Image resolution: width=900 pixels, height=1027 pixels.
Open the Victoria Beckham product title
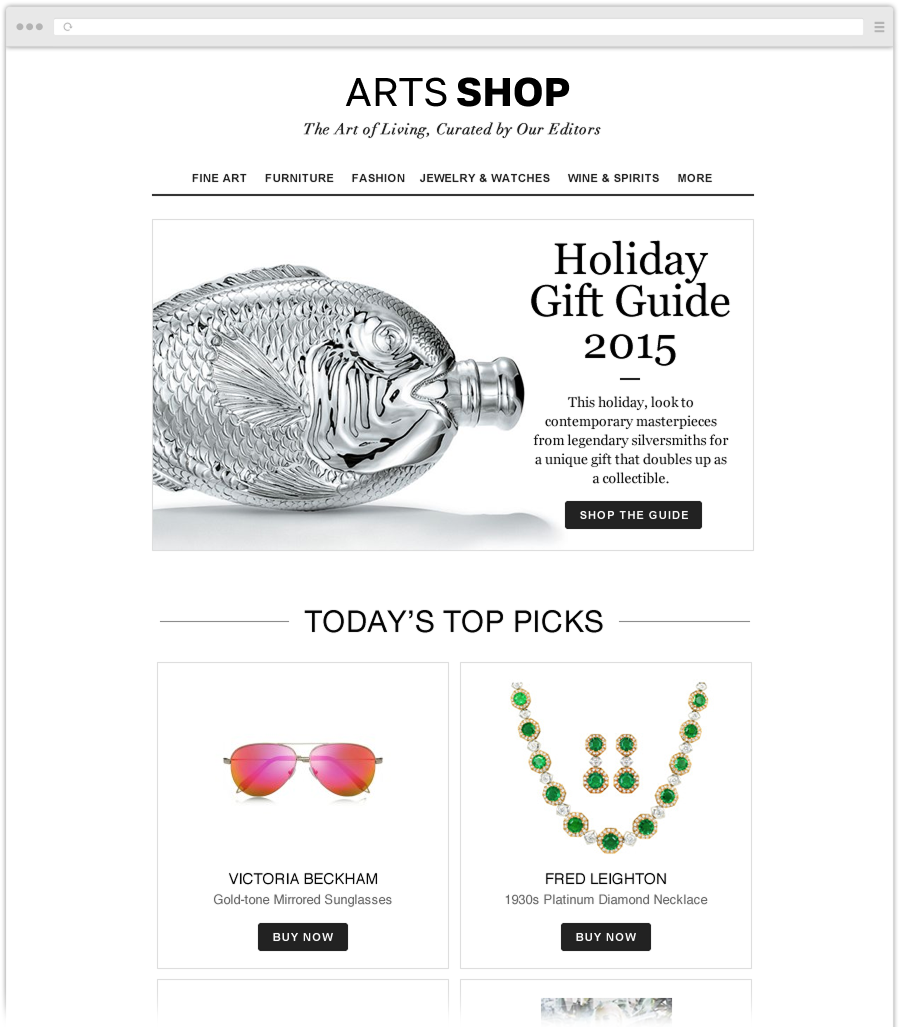[303, 878]
